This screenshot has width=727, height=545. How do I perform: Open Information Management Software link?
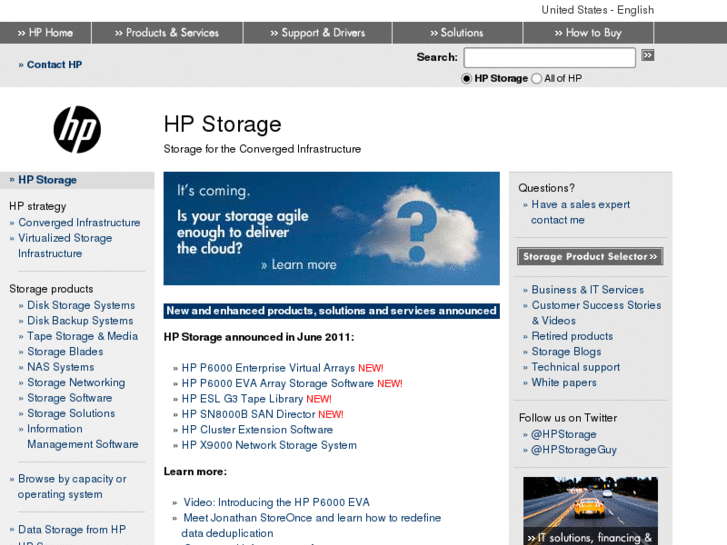[83, 436]
